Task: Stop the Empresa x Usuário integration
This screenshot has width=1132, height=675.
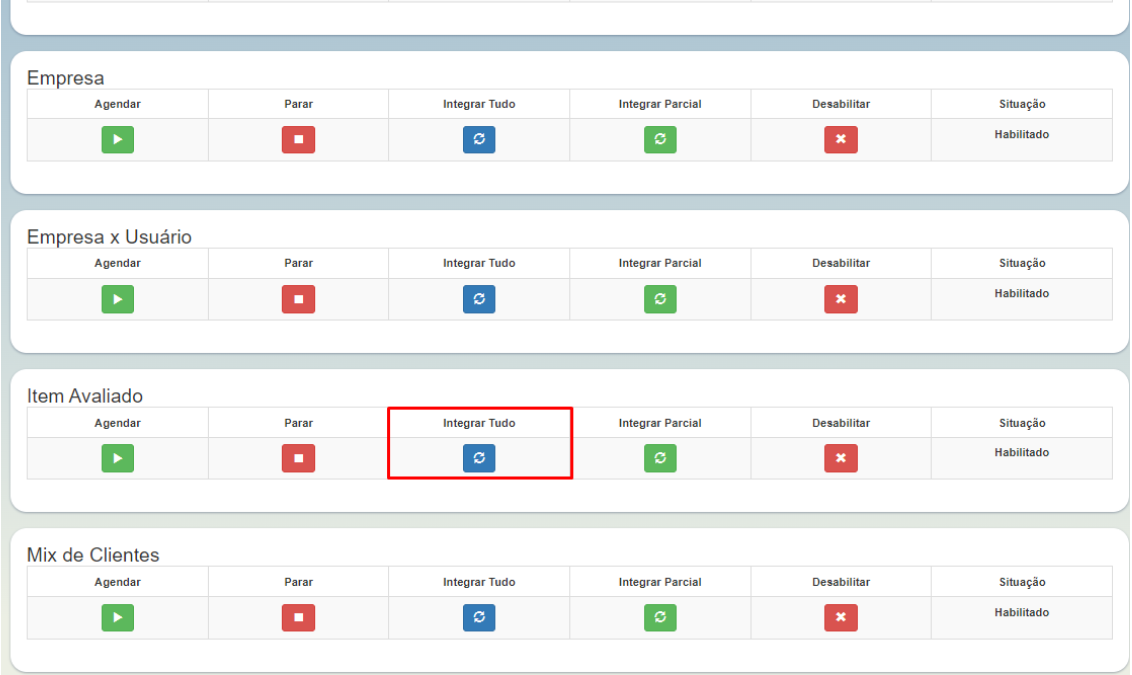Action: (x=298, y=299)
